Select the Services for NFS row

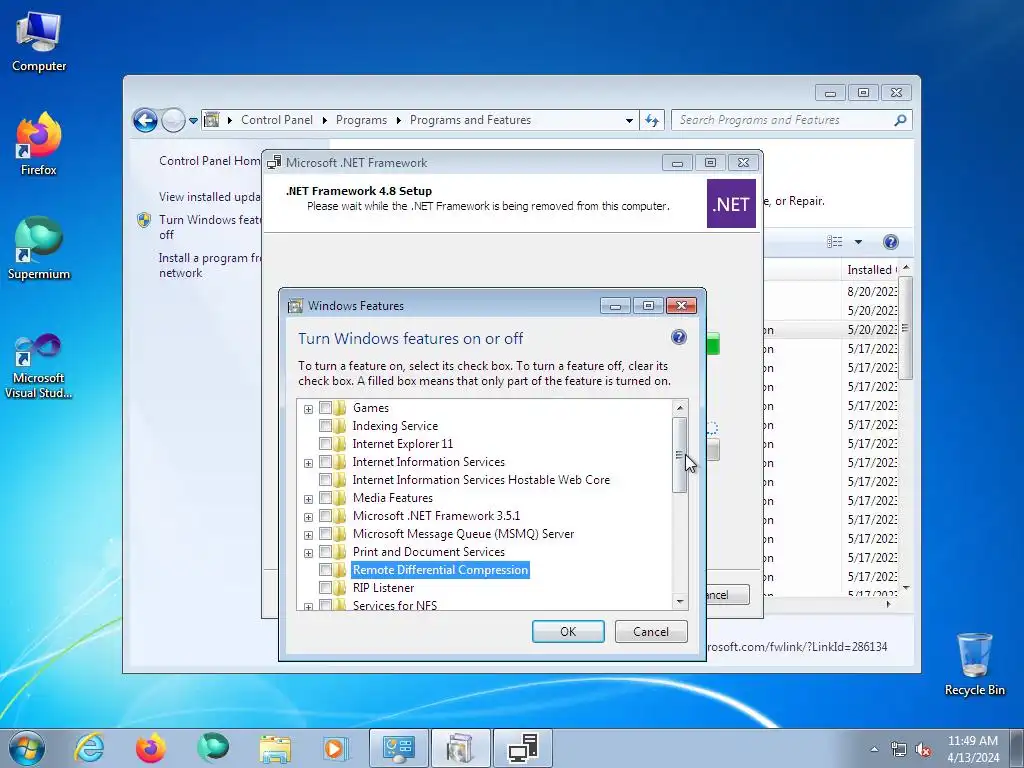(395, 605)
